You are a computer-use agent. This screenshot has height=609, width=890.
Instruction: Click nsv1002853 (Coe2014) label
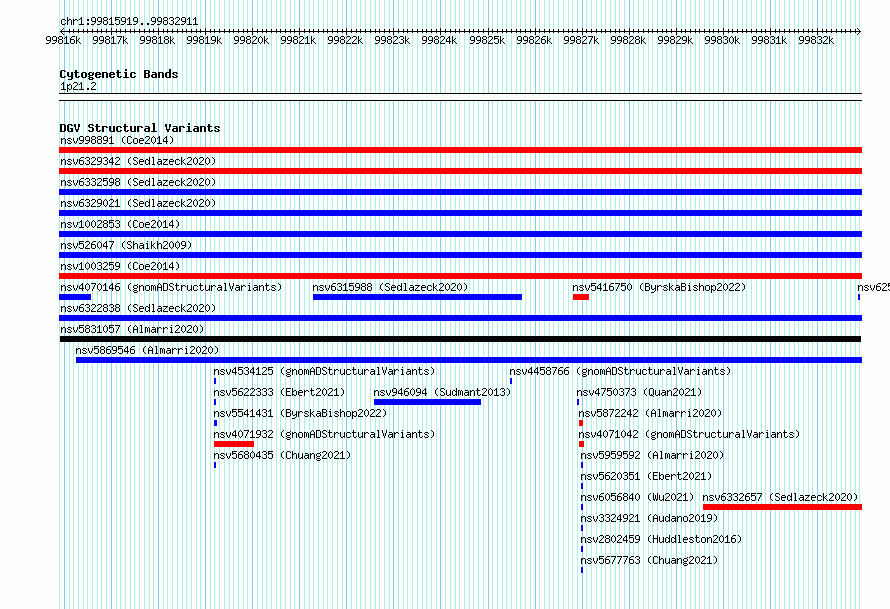[x=120, y=224]
